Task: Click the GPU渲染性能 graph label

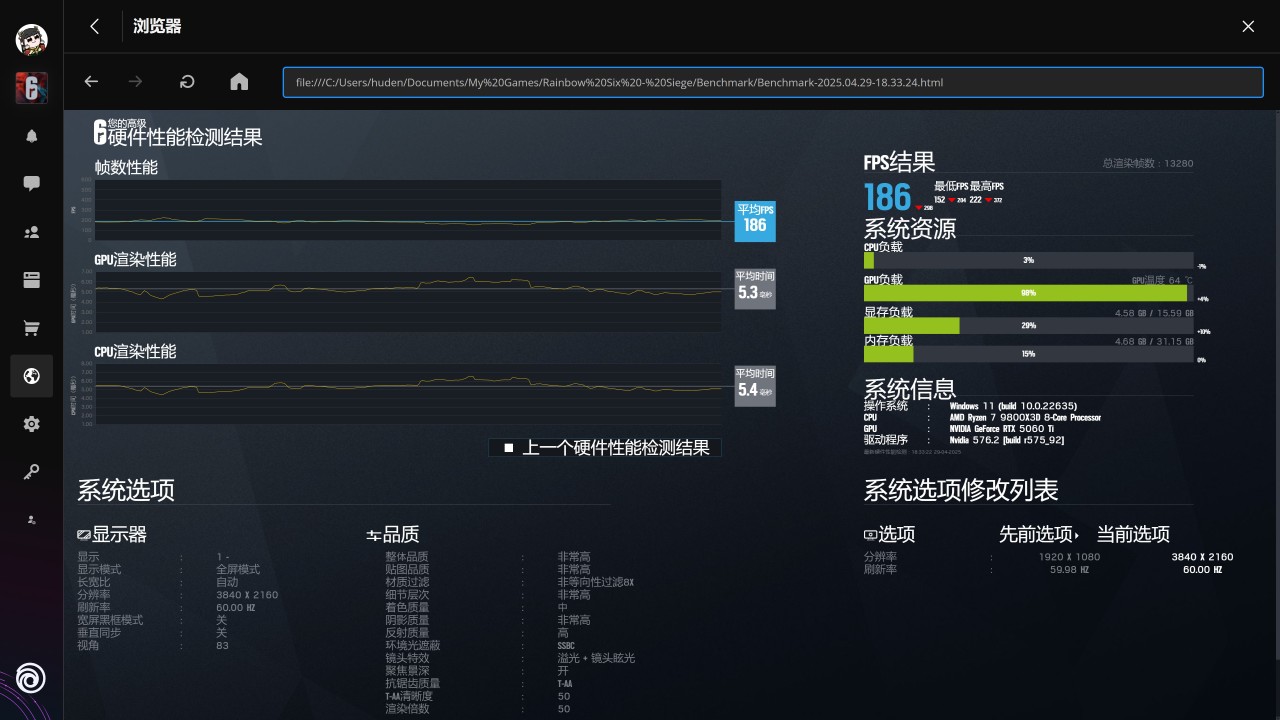Action: click(135, 260)
